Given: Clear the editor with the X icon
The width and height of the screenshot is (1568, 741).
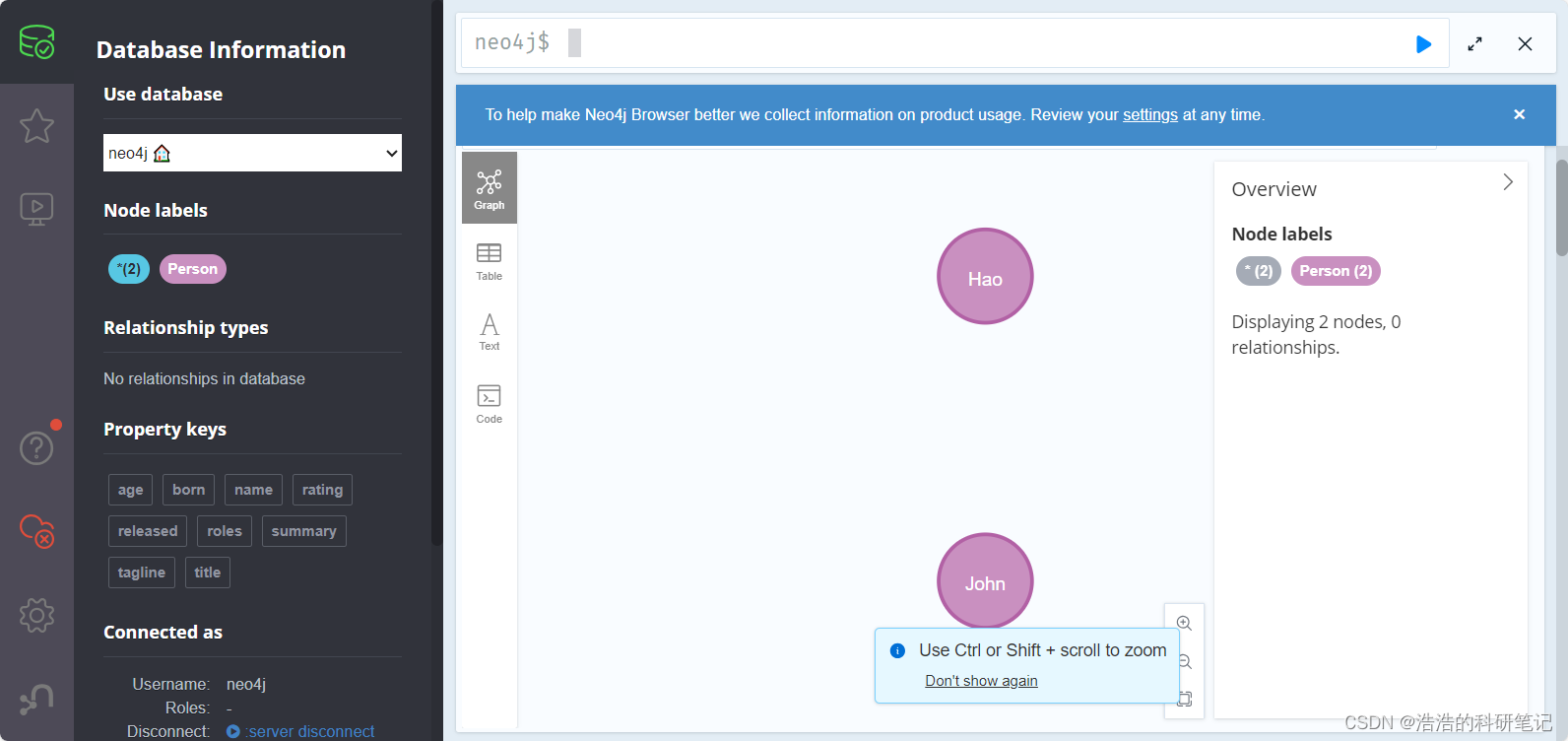Looking at the screenshot, I should click(x=1525, y=44).
